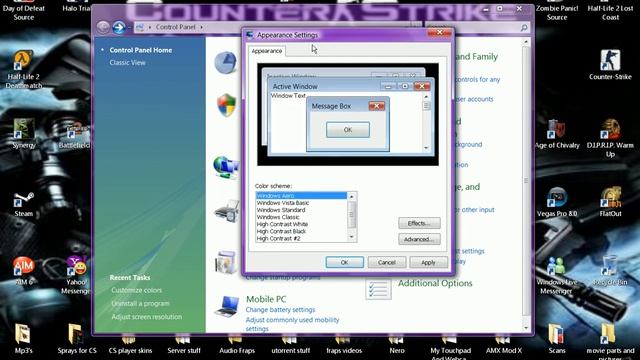The image size is (640, 360).
Task: Open the Sprays for CS folder
Action: click(x=76, y=334)
